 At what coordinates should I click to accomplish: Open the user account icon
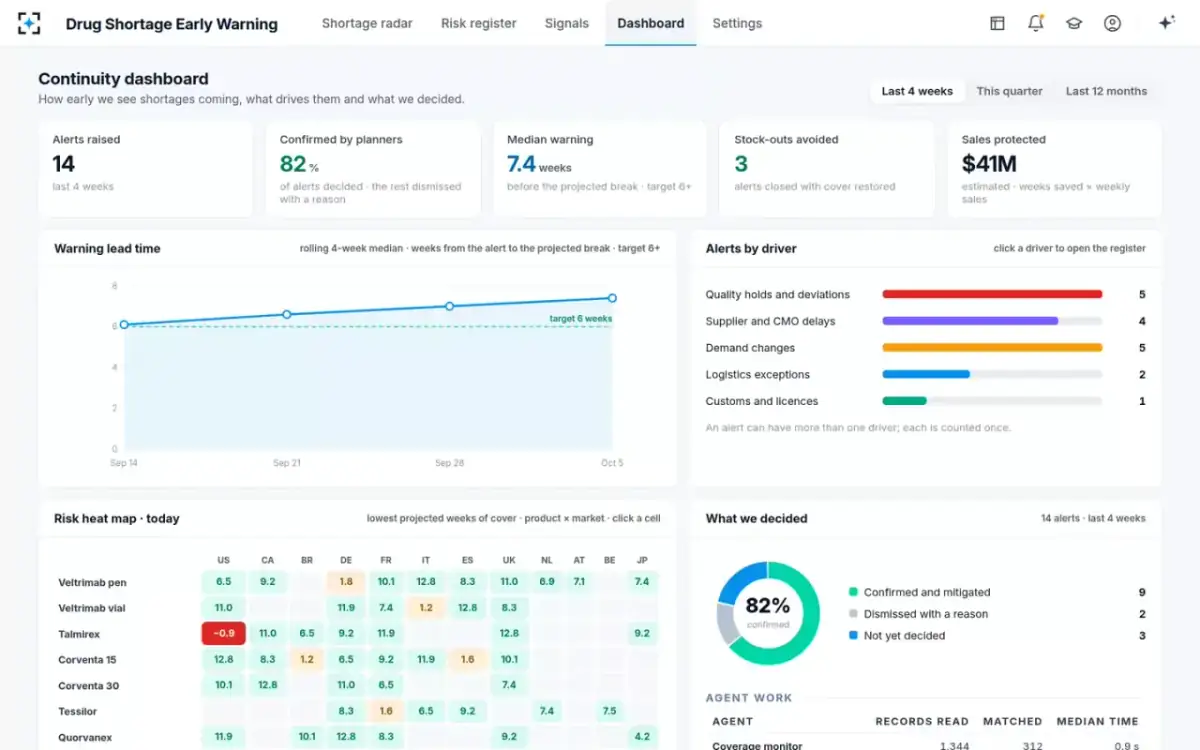(1112, 23)
